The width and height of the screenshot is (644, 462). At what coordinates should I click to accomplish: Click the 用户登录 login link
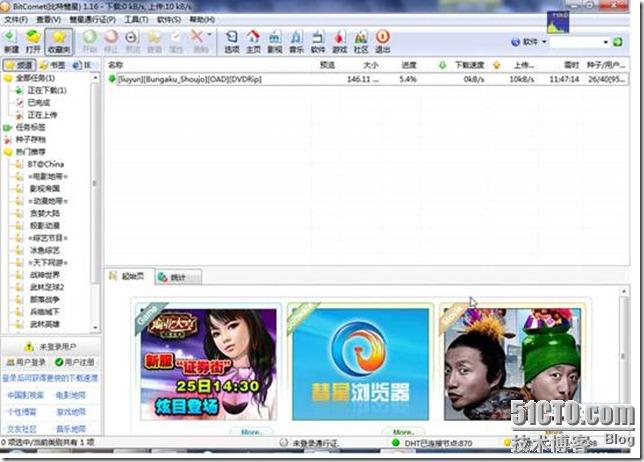26,362
